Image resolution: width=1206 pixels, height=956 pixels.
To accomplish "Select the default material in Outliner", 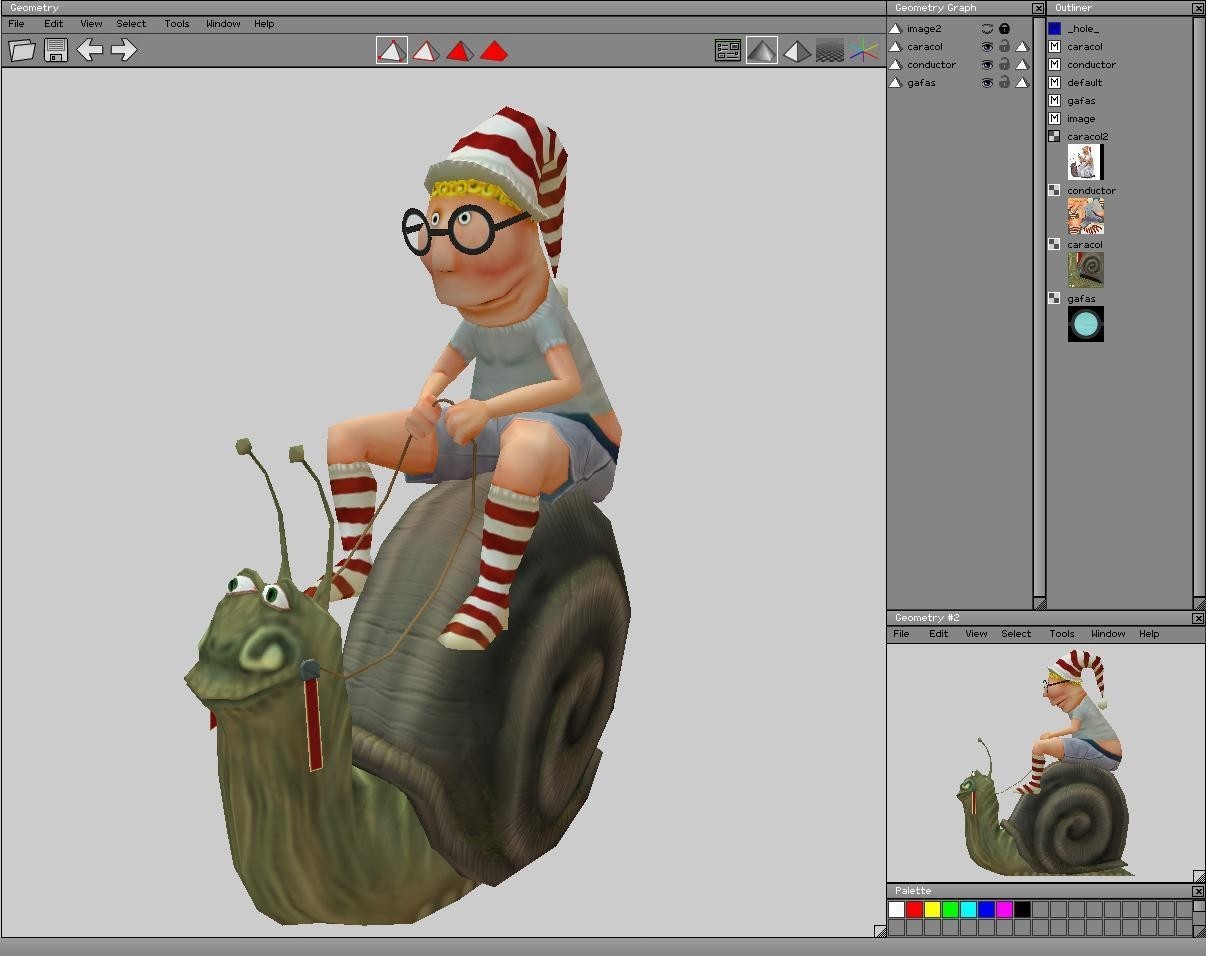I will coord(1084,83).
